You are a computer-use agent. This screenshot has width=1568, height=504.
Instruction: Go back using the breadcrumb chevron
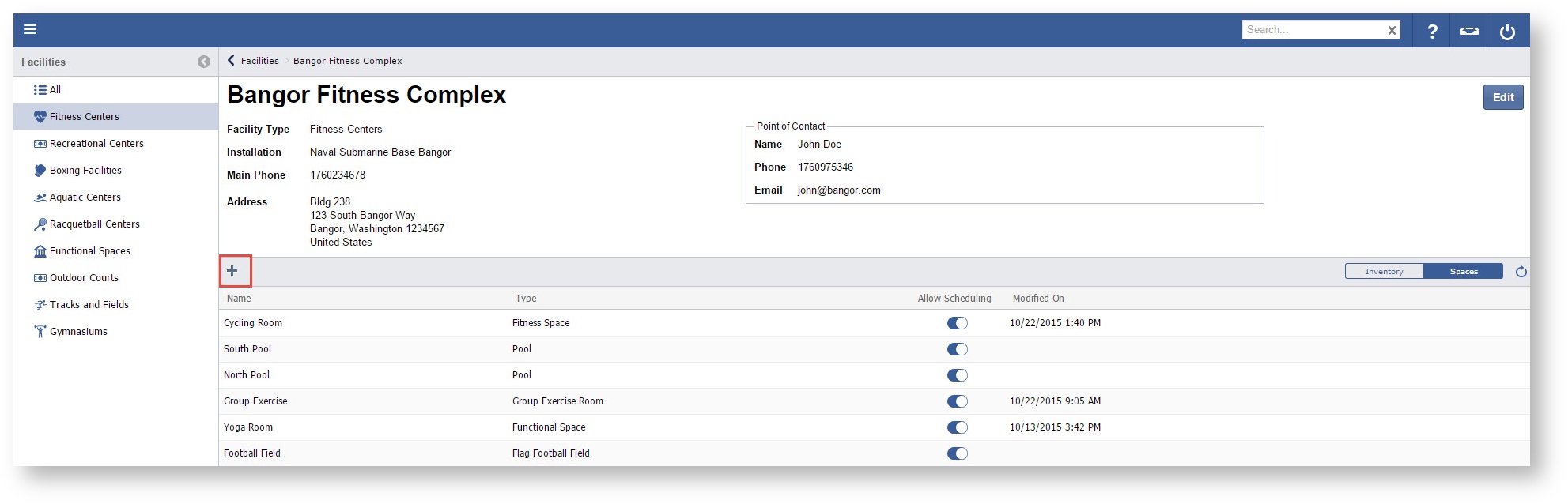click(231, 61)
